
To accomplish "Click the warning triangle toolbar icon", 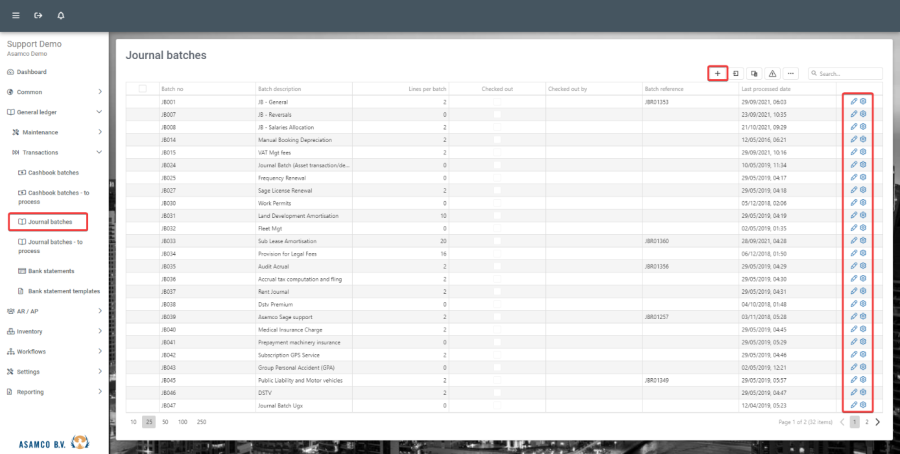I will (772, 73).
